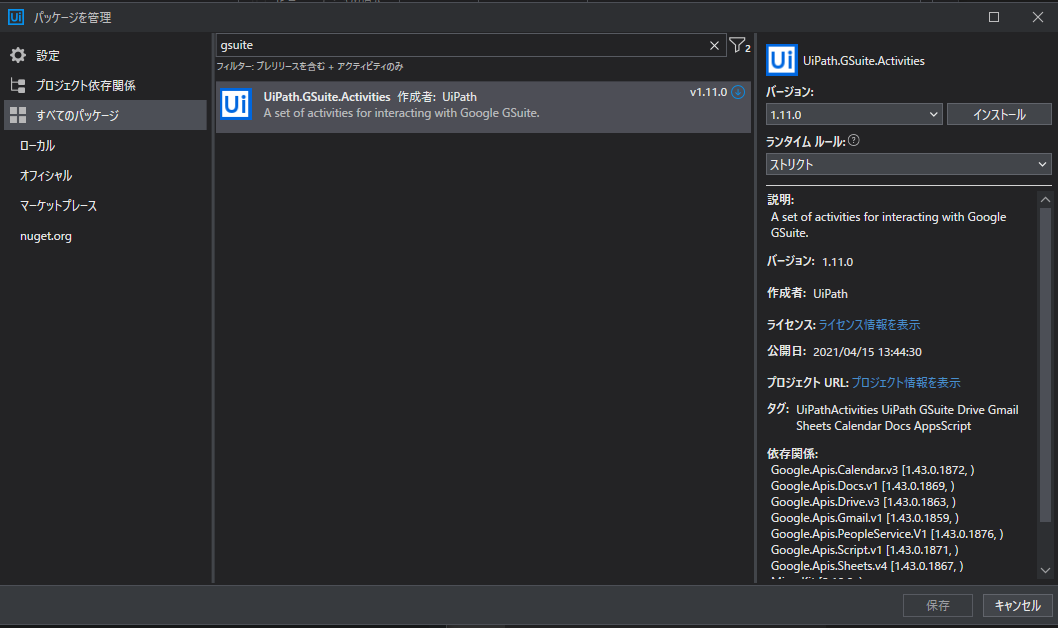The image size is (1058, 628).
Task: Open the 設定 (Settings) gear icon
Action: (15, 55)
